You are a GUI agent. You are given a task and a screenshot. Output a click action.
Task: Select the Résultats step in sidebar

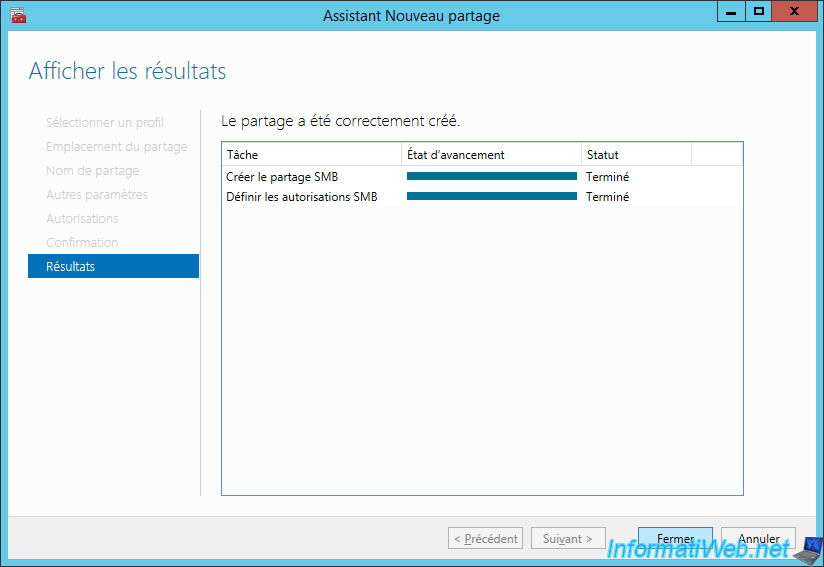point(114,266)
